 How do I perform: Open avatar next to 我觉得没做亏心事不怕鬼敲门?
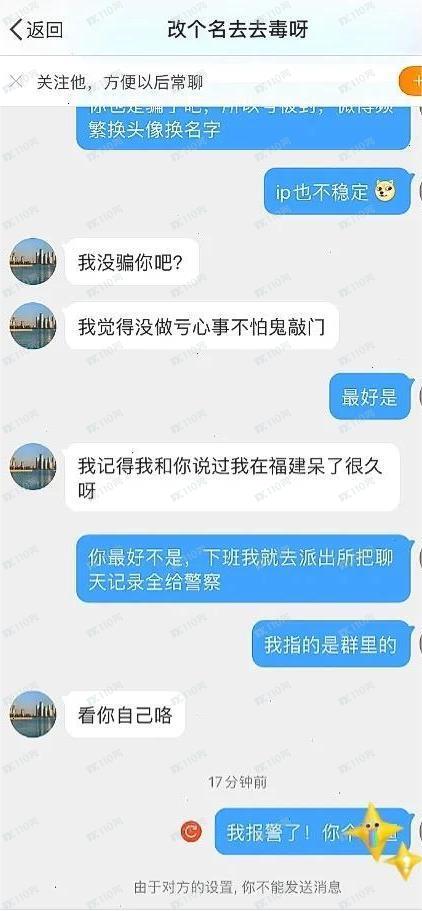point(33,326)
